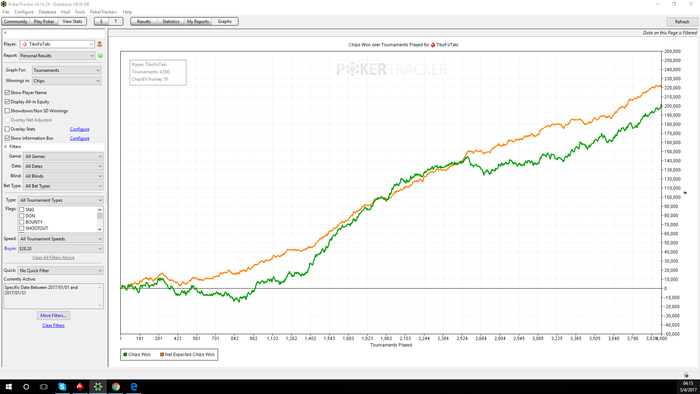Collapse the Filters section expander
The image size is (700, 394).
coord(6,146)
